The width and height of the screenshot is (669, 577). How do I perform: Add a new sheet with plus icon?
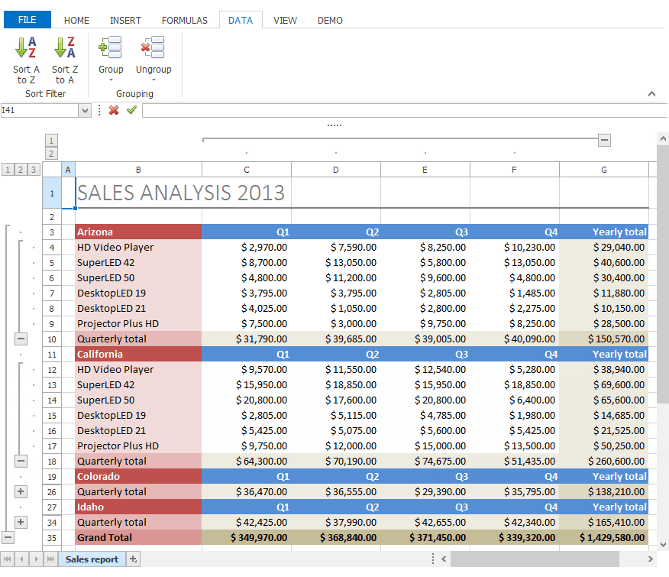(x=134, y=559)
